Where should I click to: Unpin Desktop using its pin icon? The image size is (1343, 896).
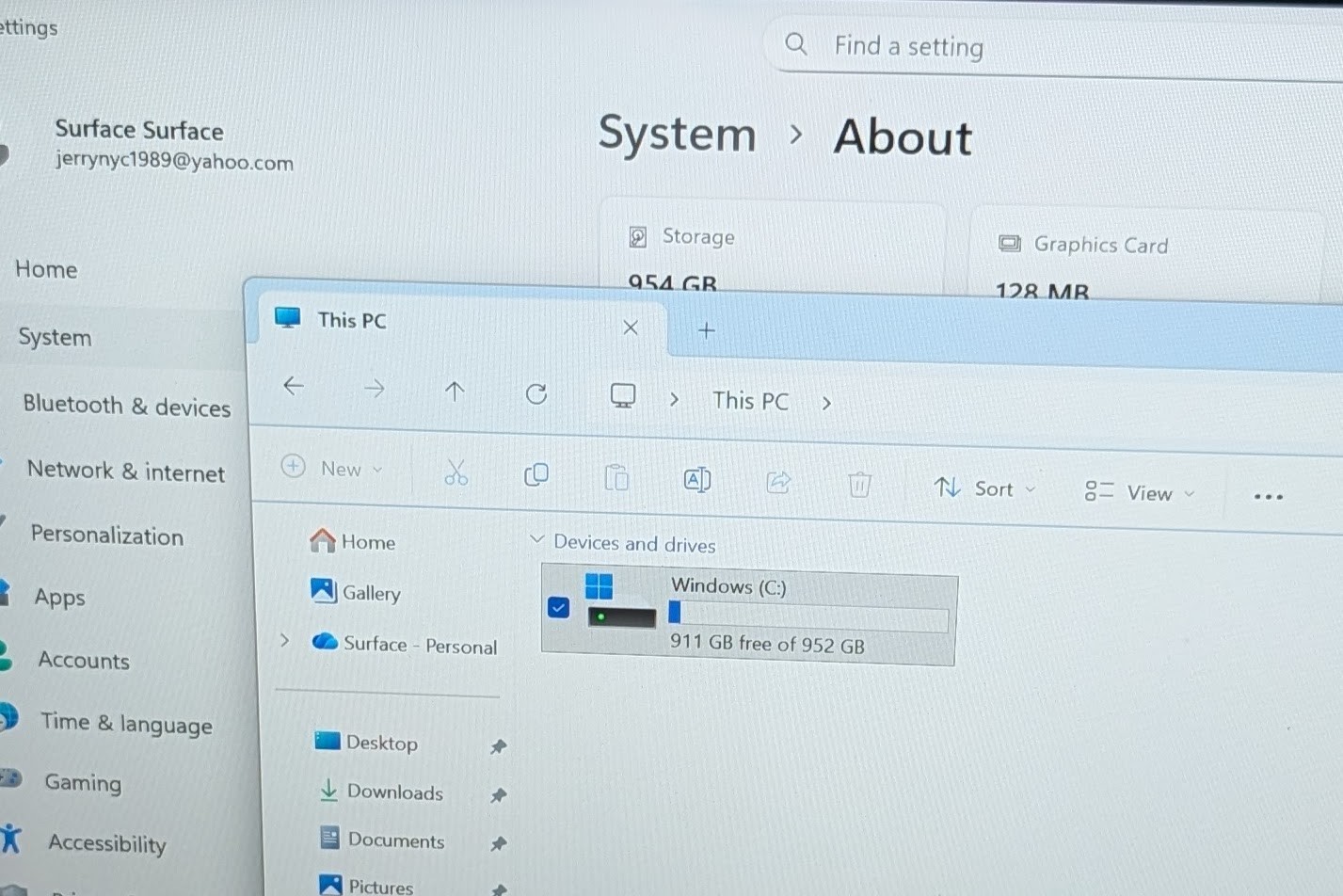point(499,747)
